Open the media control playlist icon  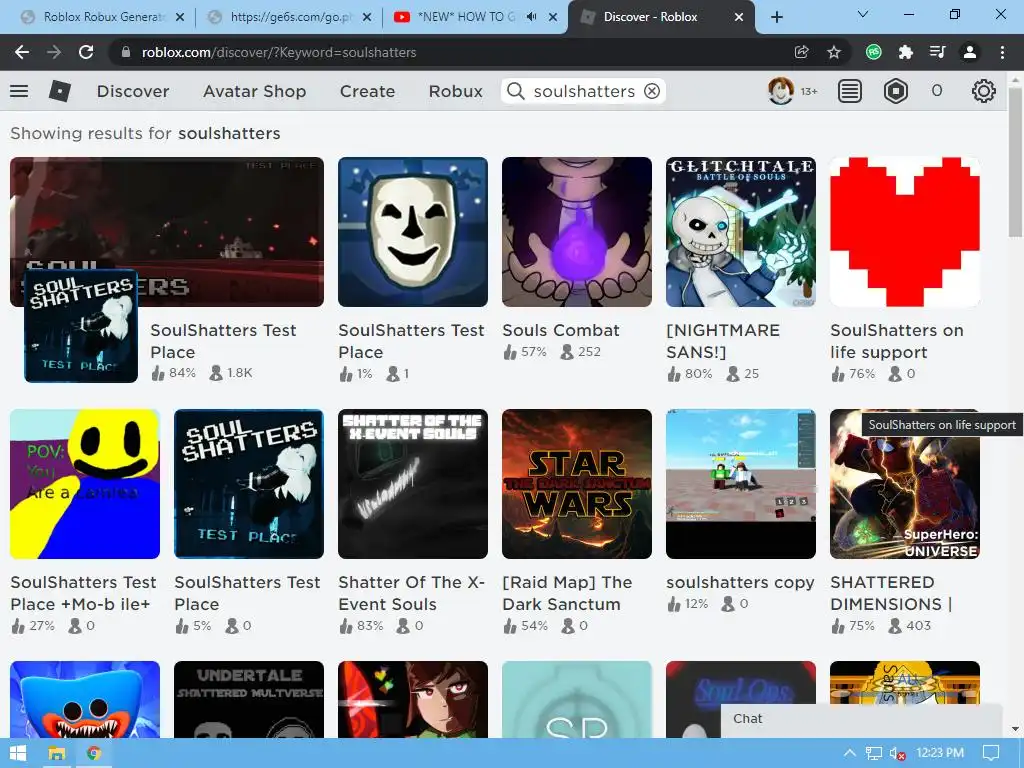click(x=938, y=52)
